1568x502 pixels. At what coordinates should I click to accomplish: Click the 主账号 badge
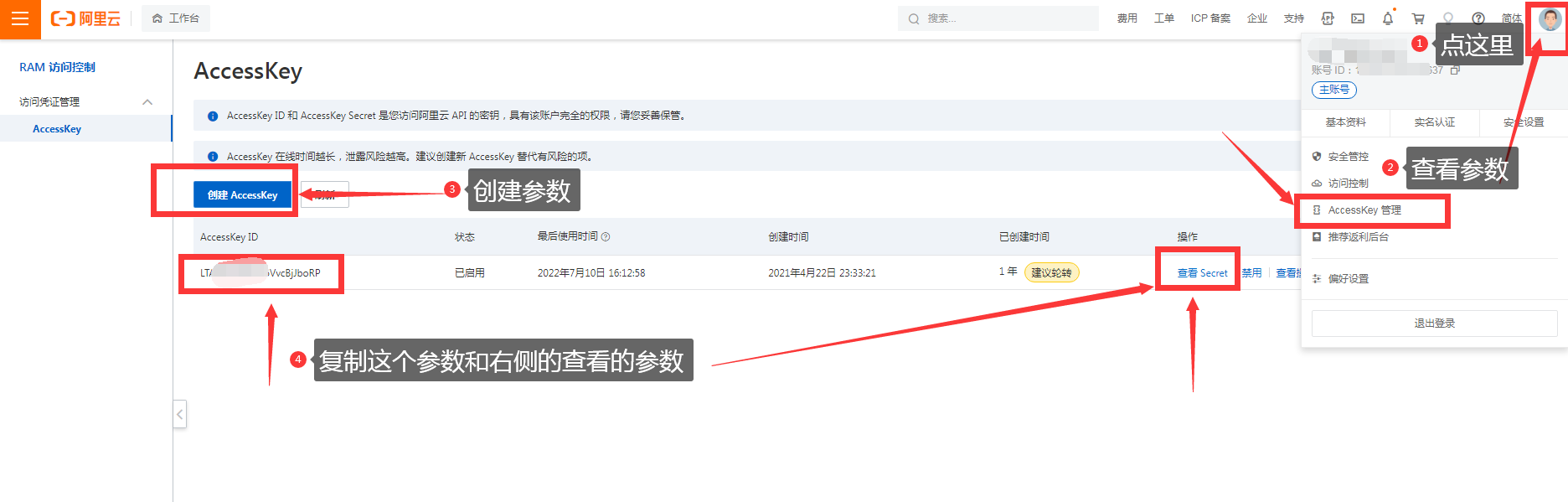1334,90
